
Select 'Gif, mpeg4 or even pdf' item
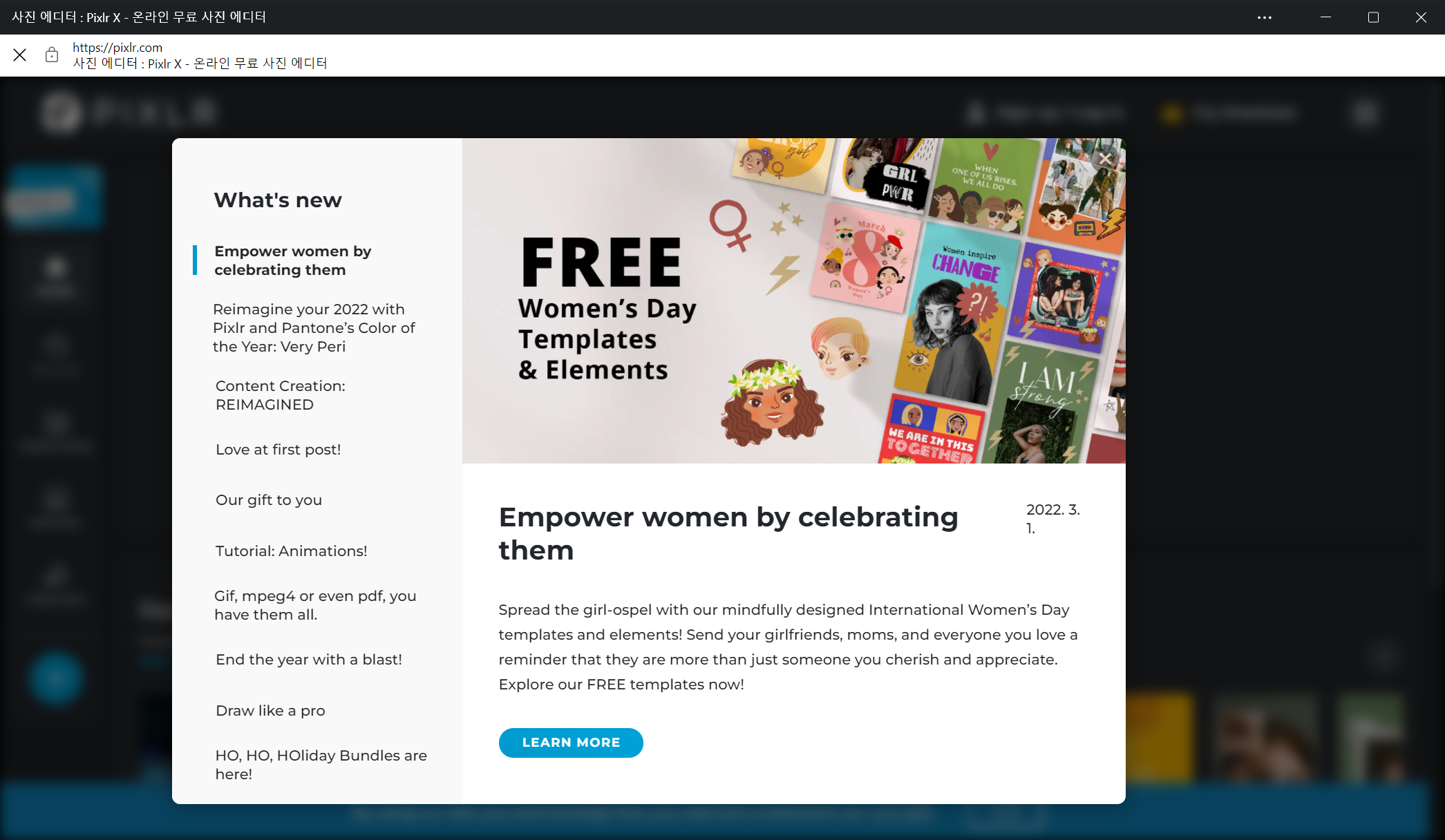pos(315,605)
